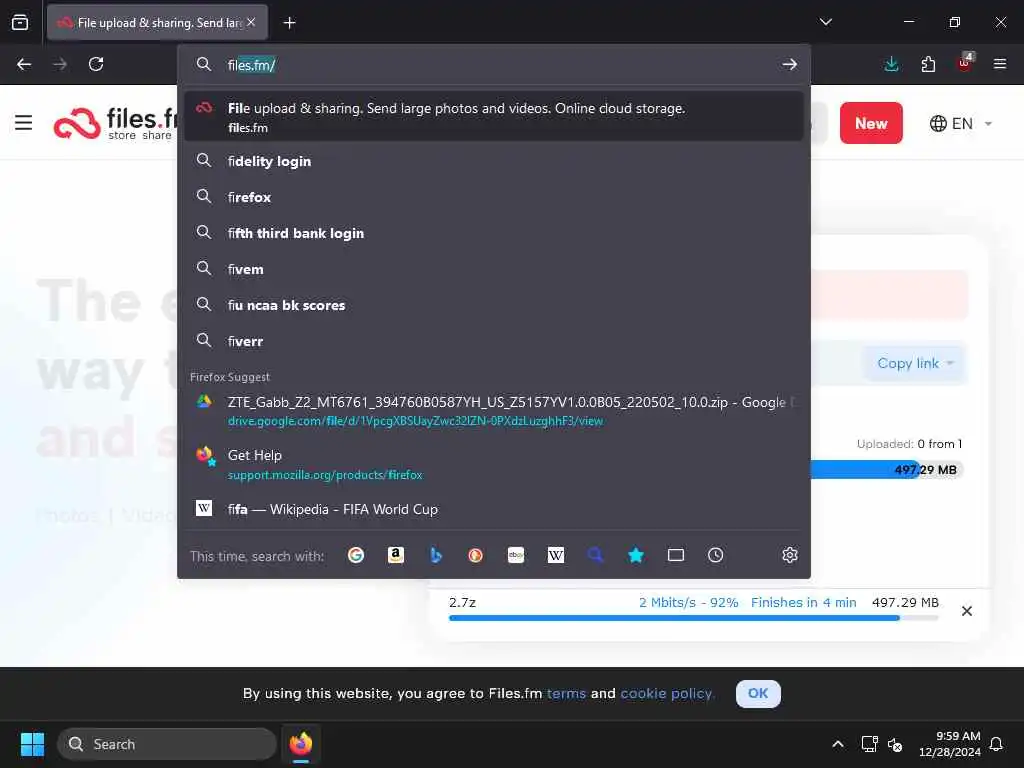
Task: Open the EN language dropdown
Action: point(961,123)
